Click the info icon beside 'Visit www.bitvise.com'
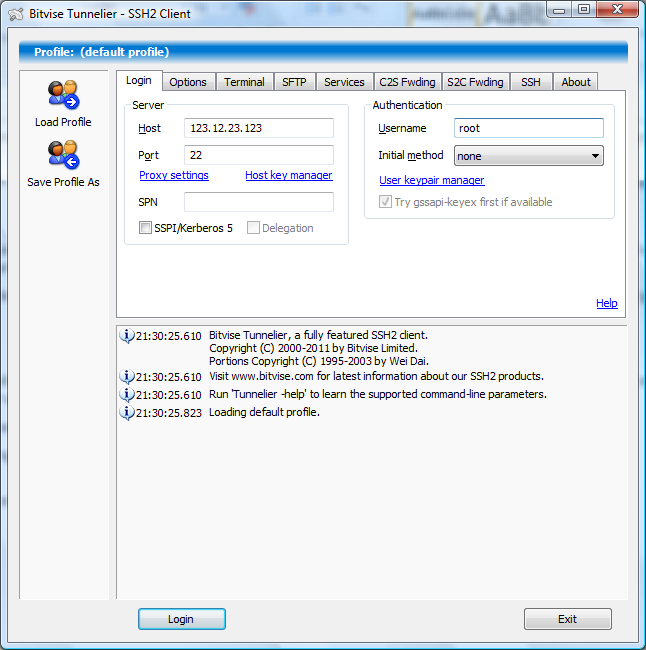 tap(126, 376)
